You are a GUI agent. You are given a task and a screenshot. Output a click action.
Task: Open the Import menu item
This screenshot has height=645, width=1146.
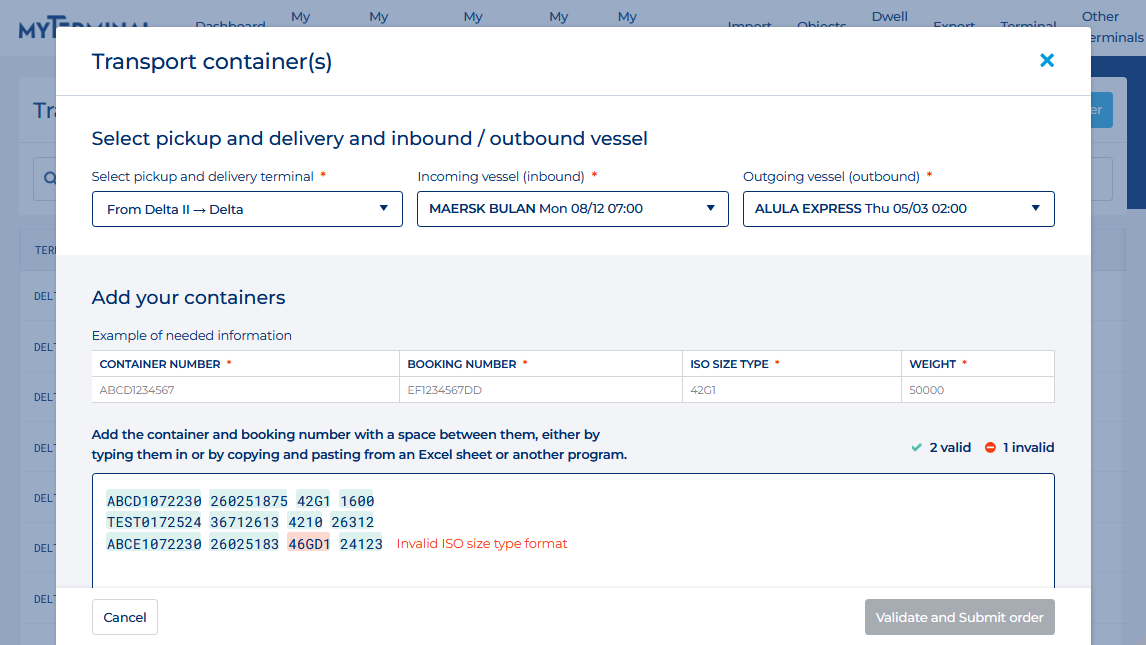(x=749, y=25)
